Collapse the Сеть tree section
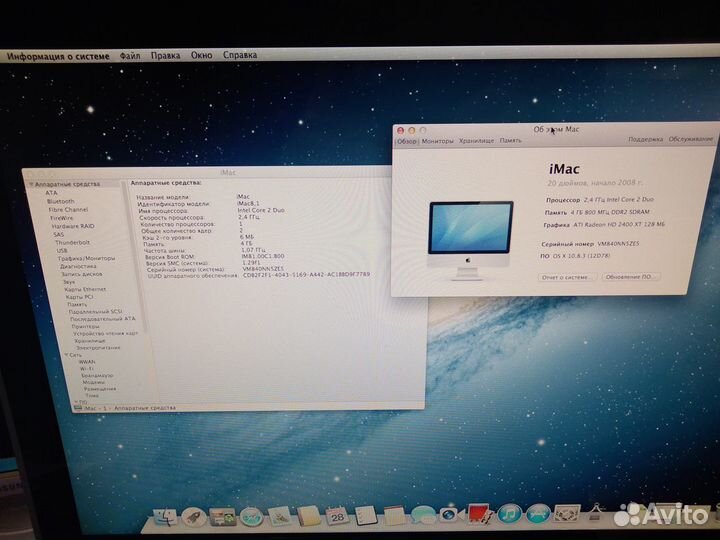The image size is (720, 540). click(x=67, y=355)
